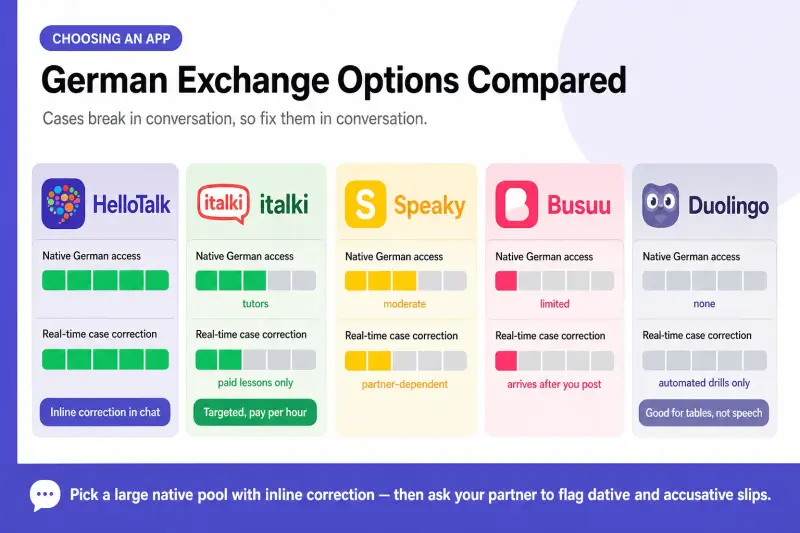Click the Targeted, pay per hour button
The height and width of the screenshot is (533, 800).
(255, 412)
